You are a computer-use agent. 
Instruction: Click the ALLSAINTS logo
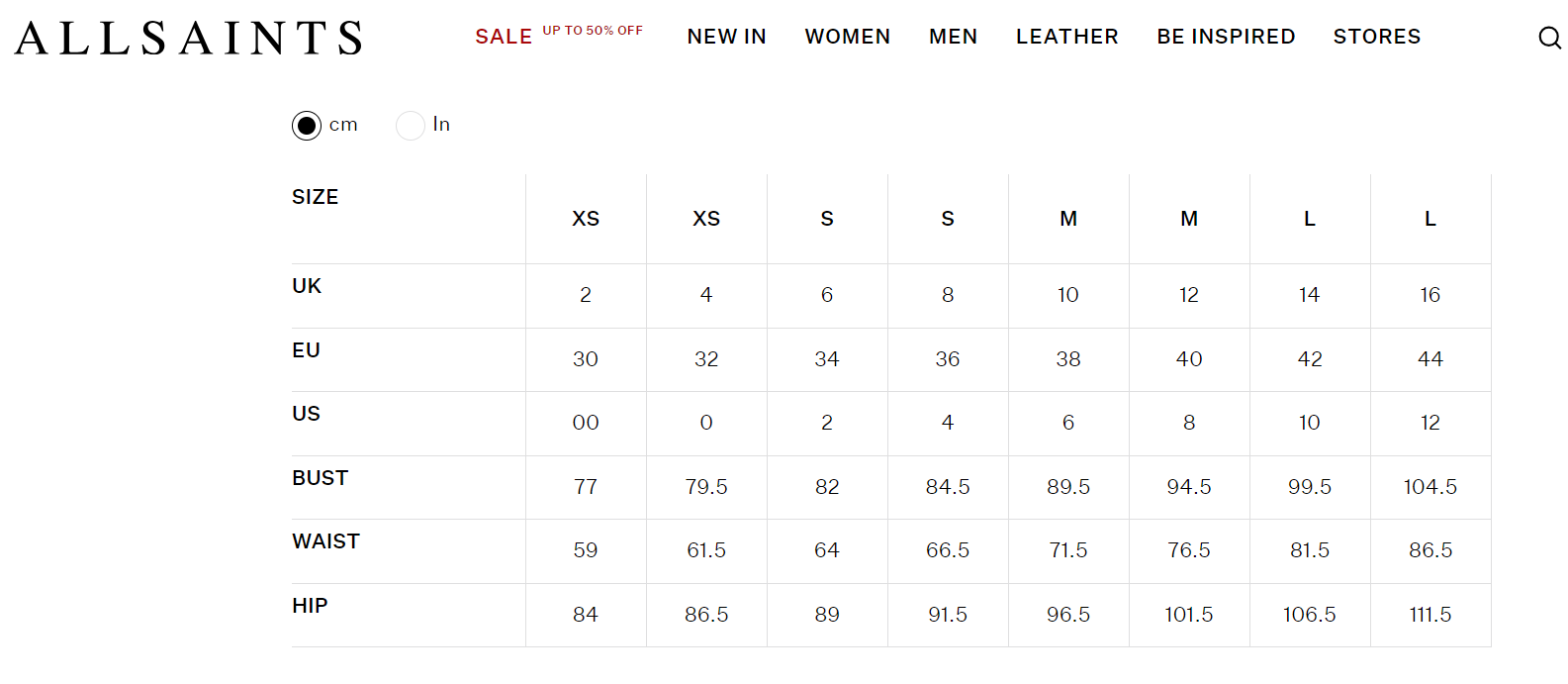pos(189,38)
